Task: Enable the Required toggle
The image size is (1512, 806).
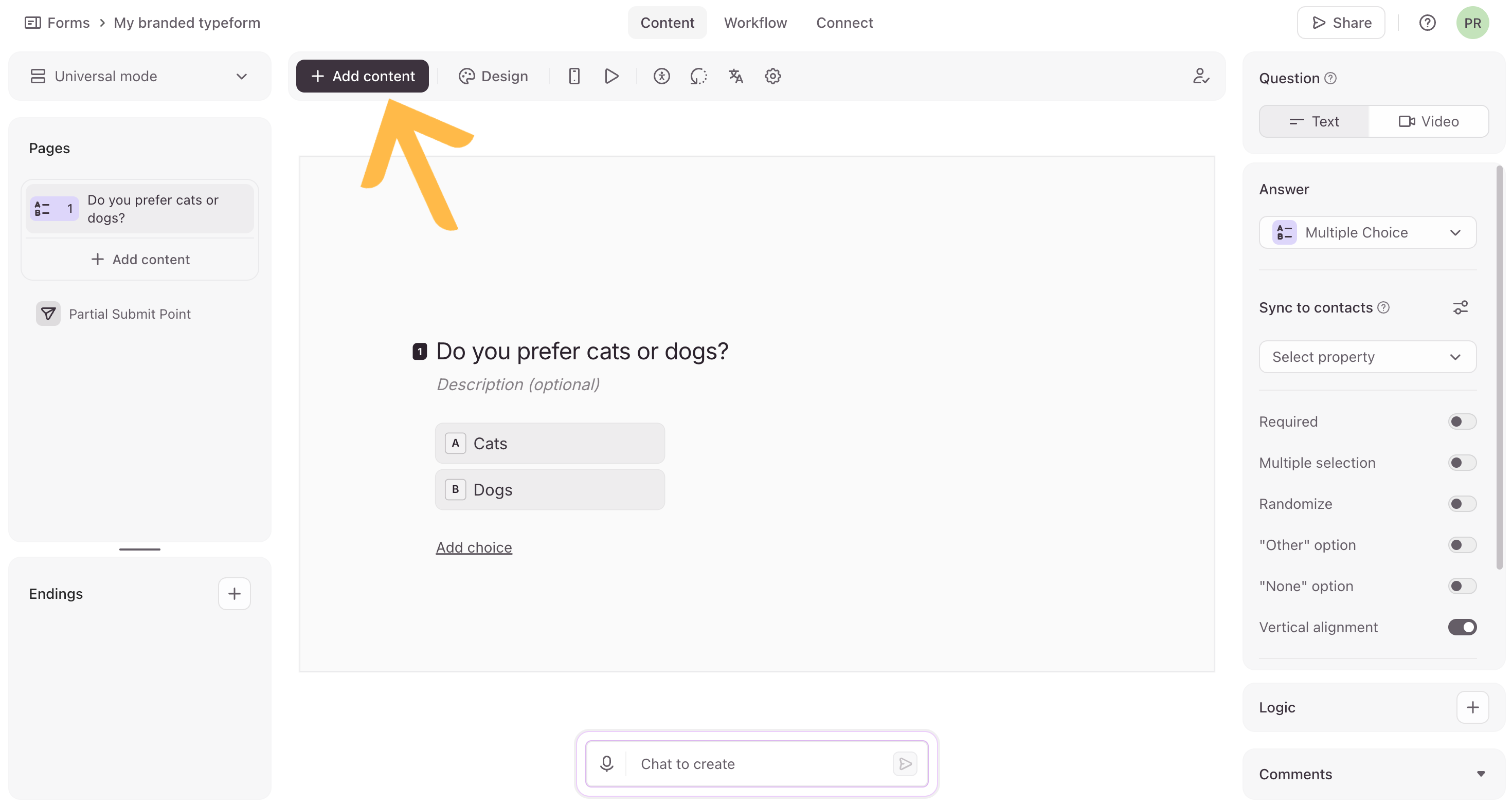Action: (x=1462, y=421)
